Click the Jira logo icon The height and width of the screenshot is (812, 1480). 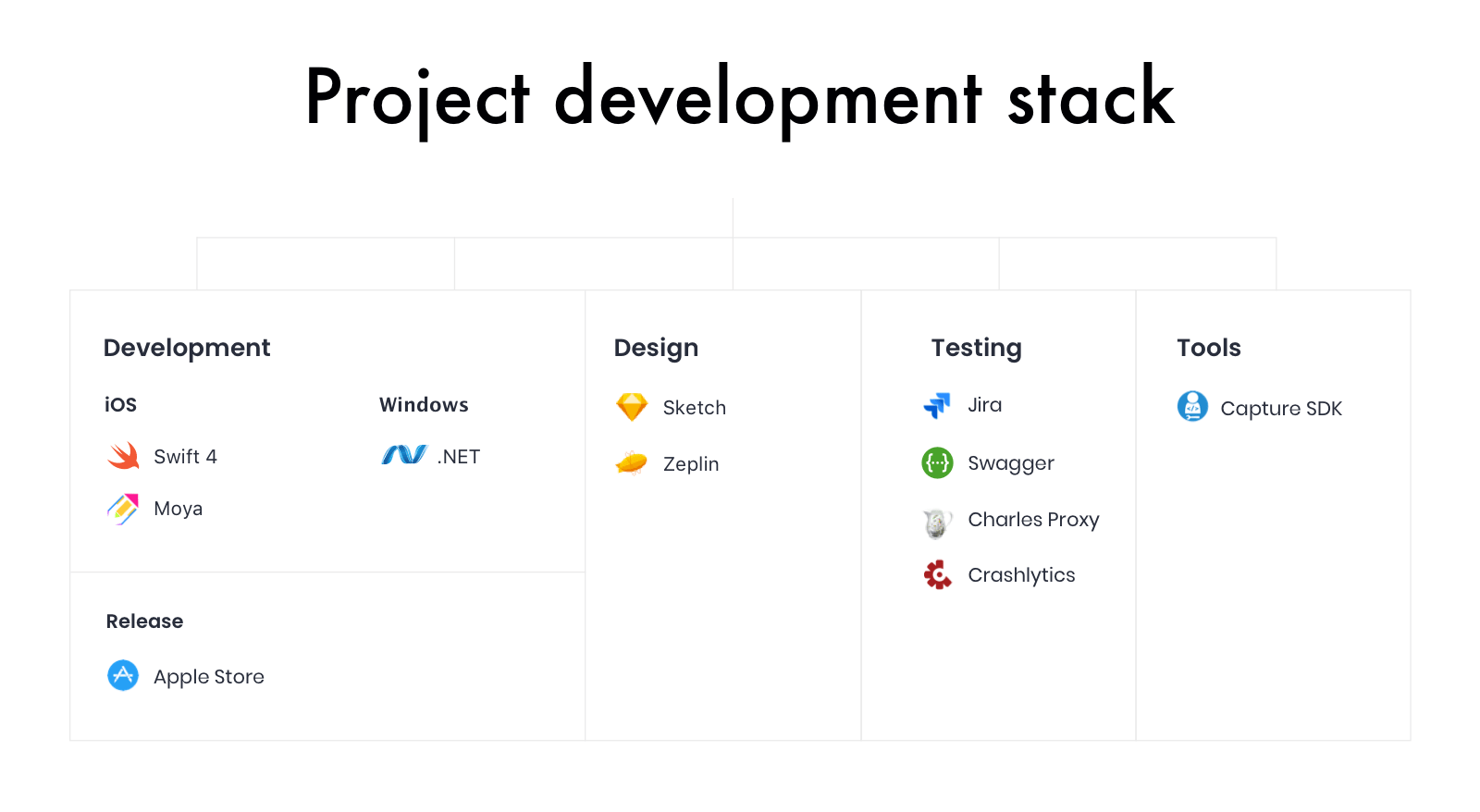[x=937, y=405]
